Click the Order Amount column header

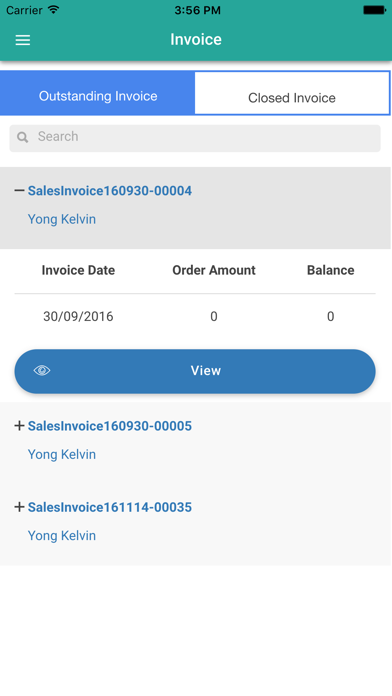click(x=214, y=270)
